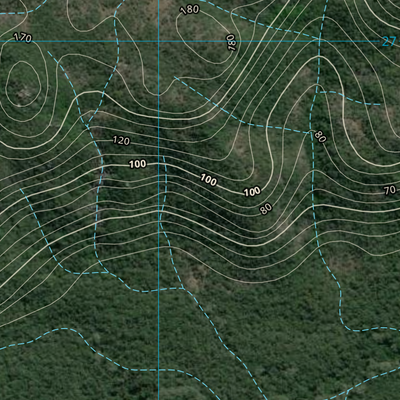
Task: Select the "100" label adjacent to "80"
Action: pyautogui.click(x=252, y=192)
